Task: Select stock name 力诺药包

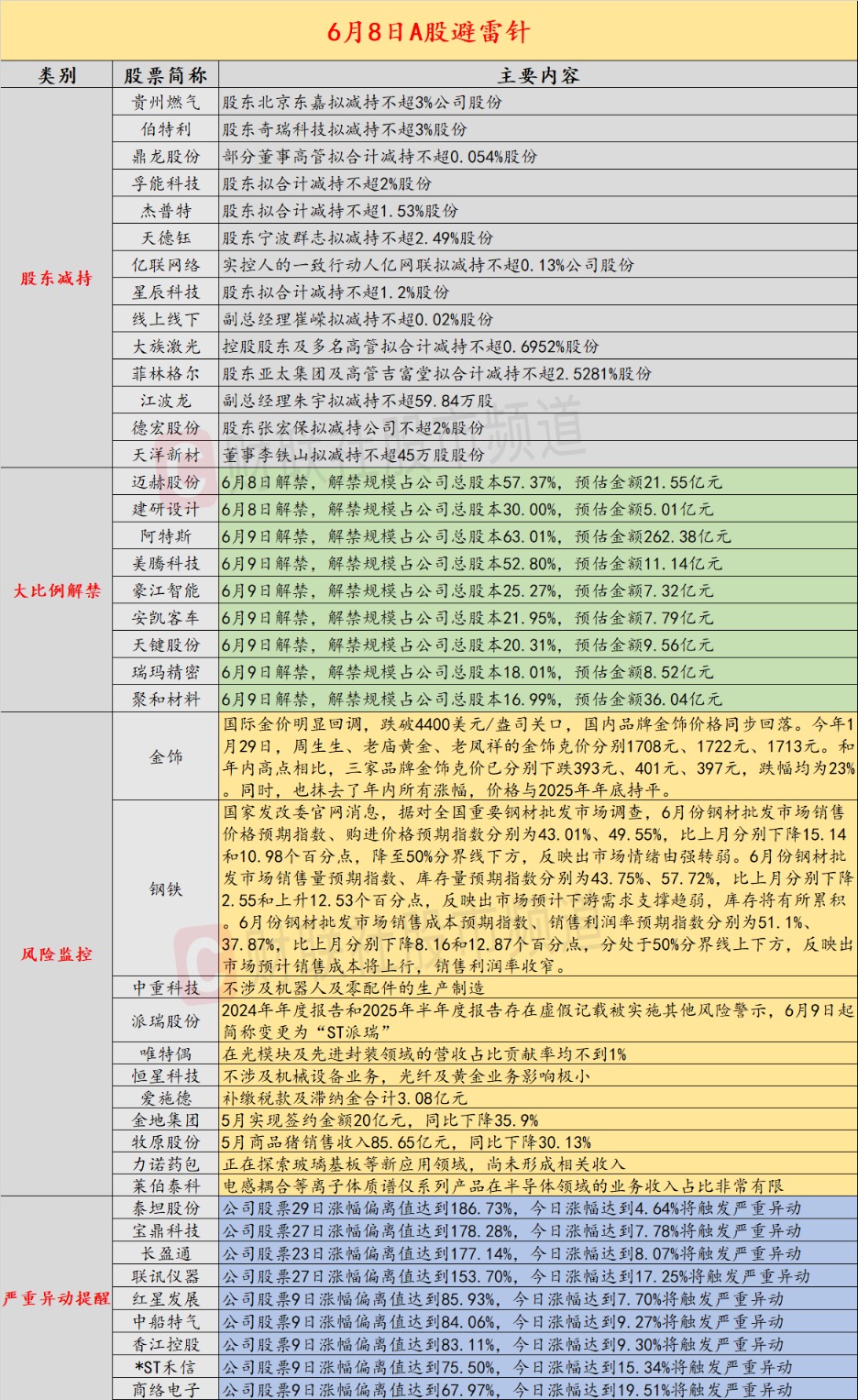Action: 166,1164
